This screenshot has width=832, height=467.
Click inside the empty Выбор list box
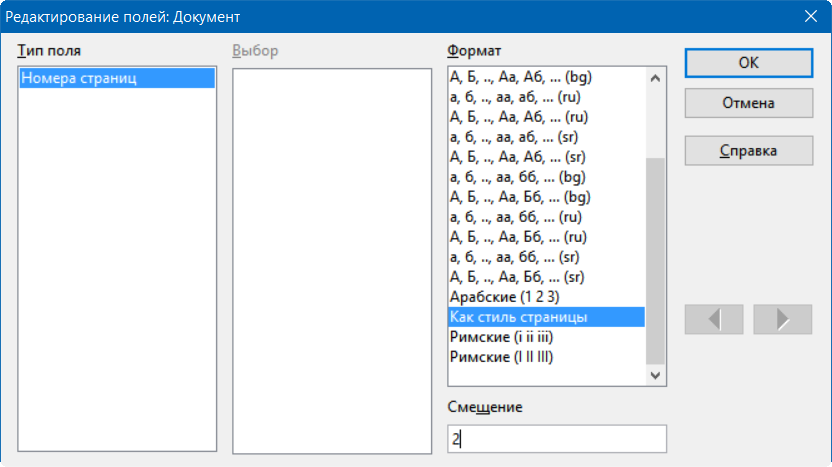(331, 260)
